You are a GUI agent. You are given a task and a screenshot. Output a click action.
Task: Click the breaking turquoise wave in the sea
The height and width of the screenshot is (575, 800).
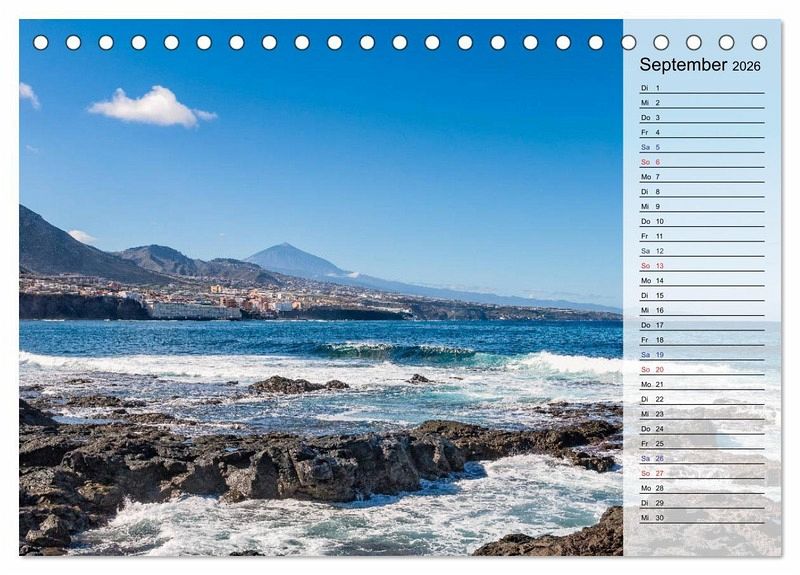click(395, 351)
